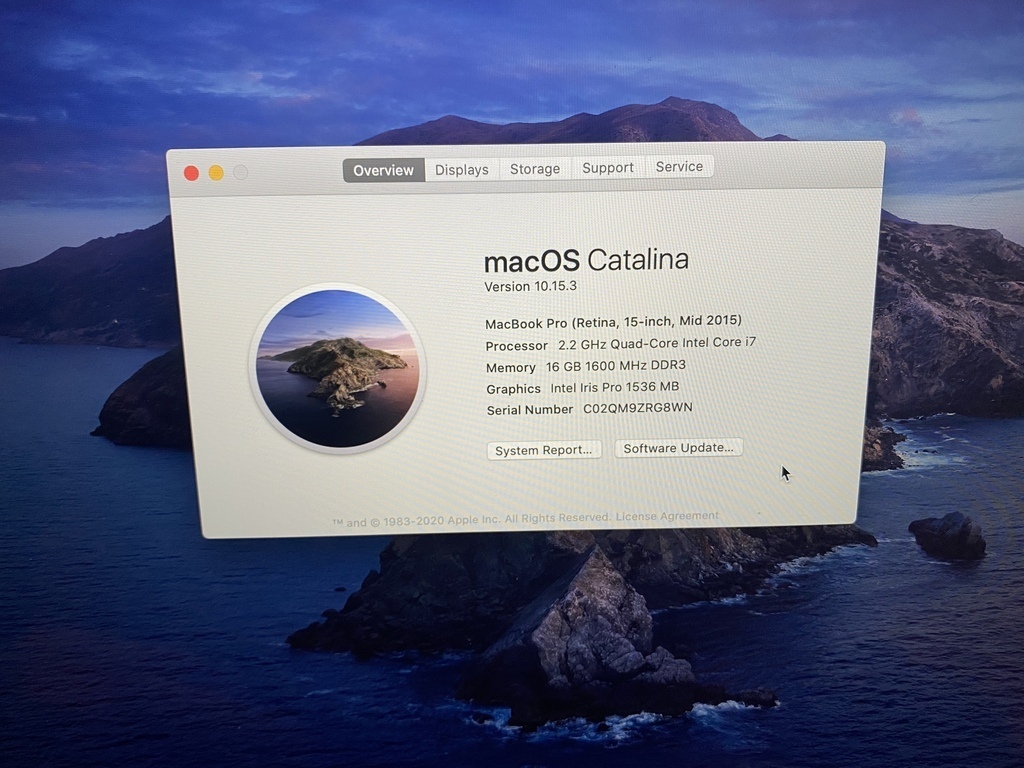Click the 16 GB 1600 MHz DDR3 value
The width and height of the screenshot is (1024, 768).
pyautogui.click(x=615, y=366)
